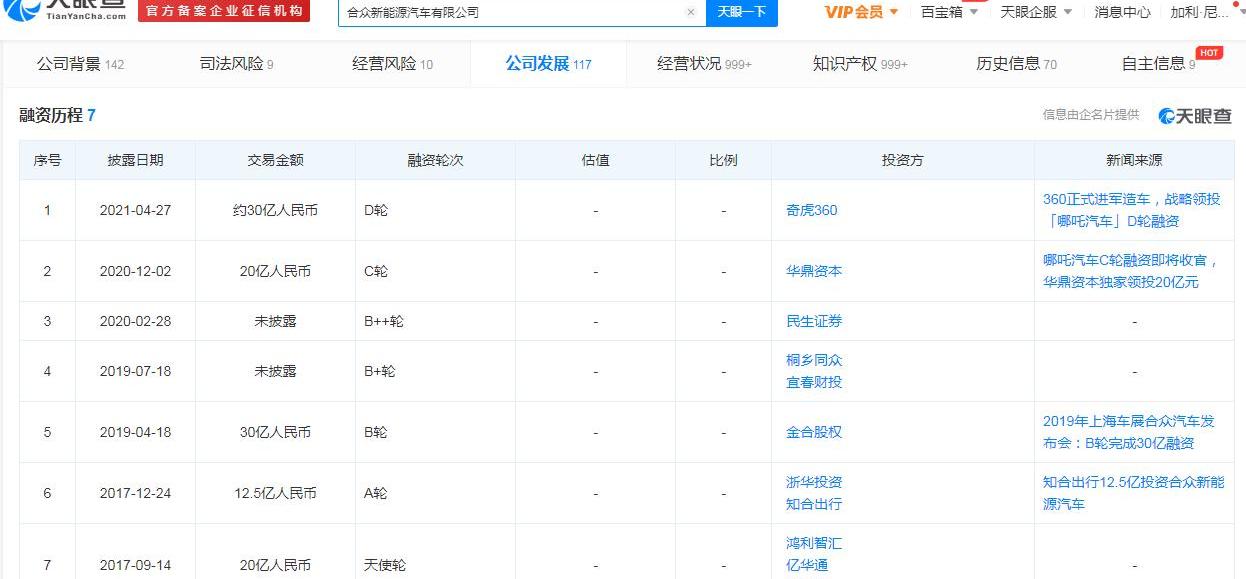Switch to the 自主信息 tab
Screen dimensions: 1246x579
[1158, 64]
